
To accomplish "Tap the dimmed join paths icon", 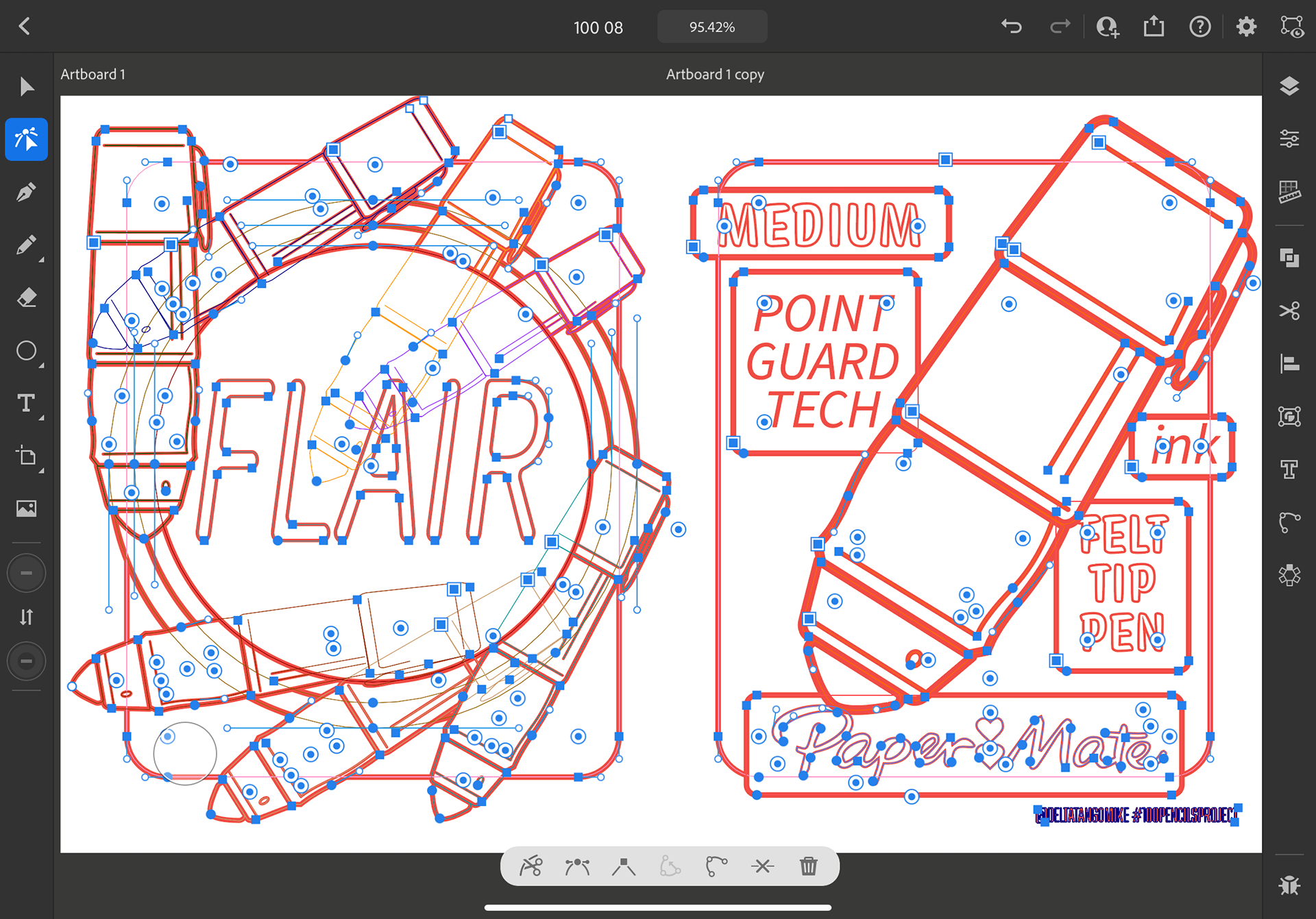I will 670,866.
